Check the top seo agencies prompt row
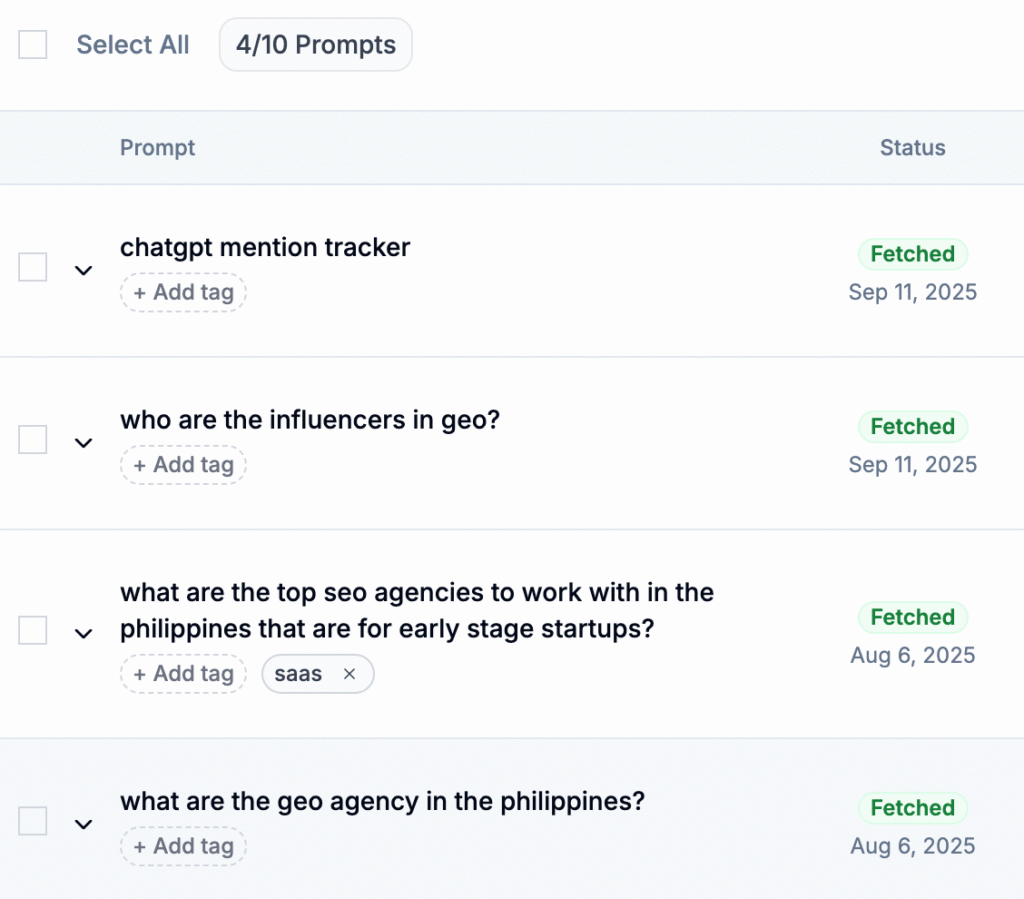Screen dimensions: 1024x899 tap(33, 630)
